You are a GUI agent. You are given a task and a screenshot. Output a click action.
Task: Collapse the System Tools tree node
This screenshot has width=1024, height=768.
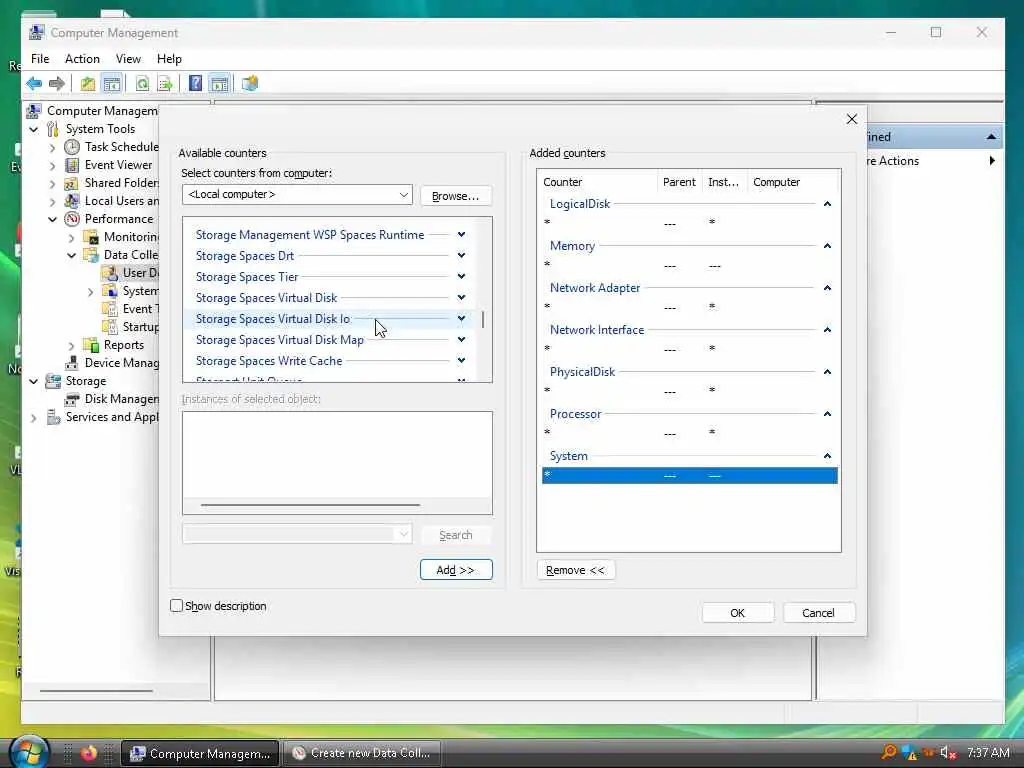(x=34, y=129)
